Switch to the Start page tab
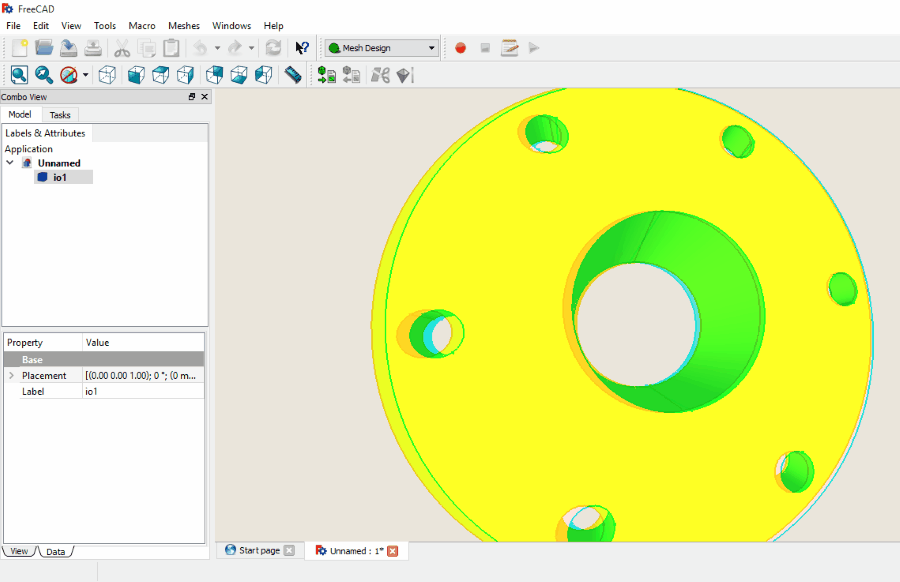Viewport: 900px width, 582px height. point(259,550)
